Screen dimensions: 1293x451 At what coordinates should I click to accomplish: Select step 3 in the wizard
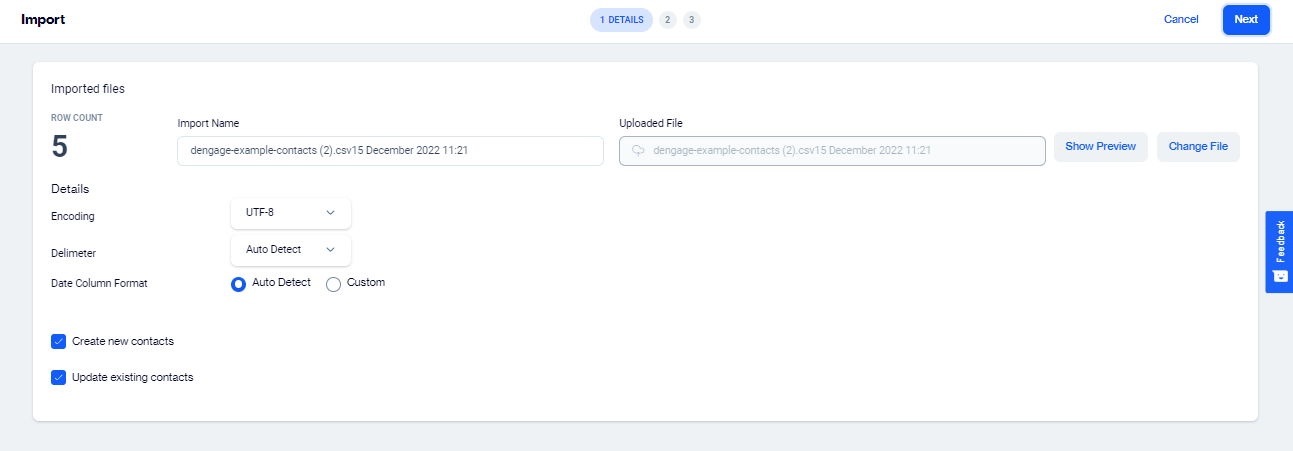tap(692, 20)
